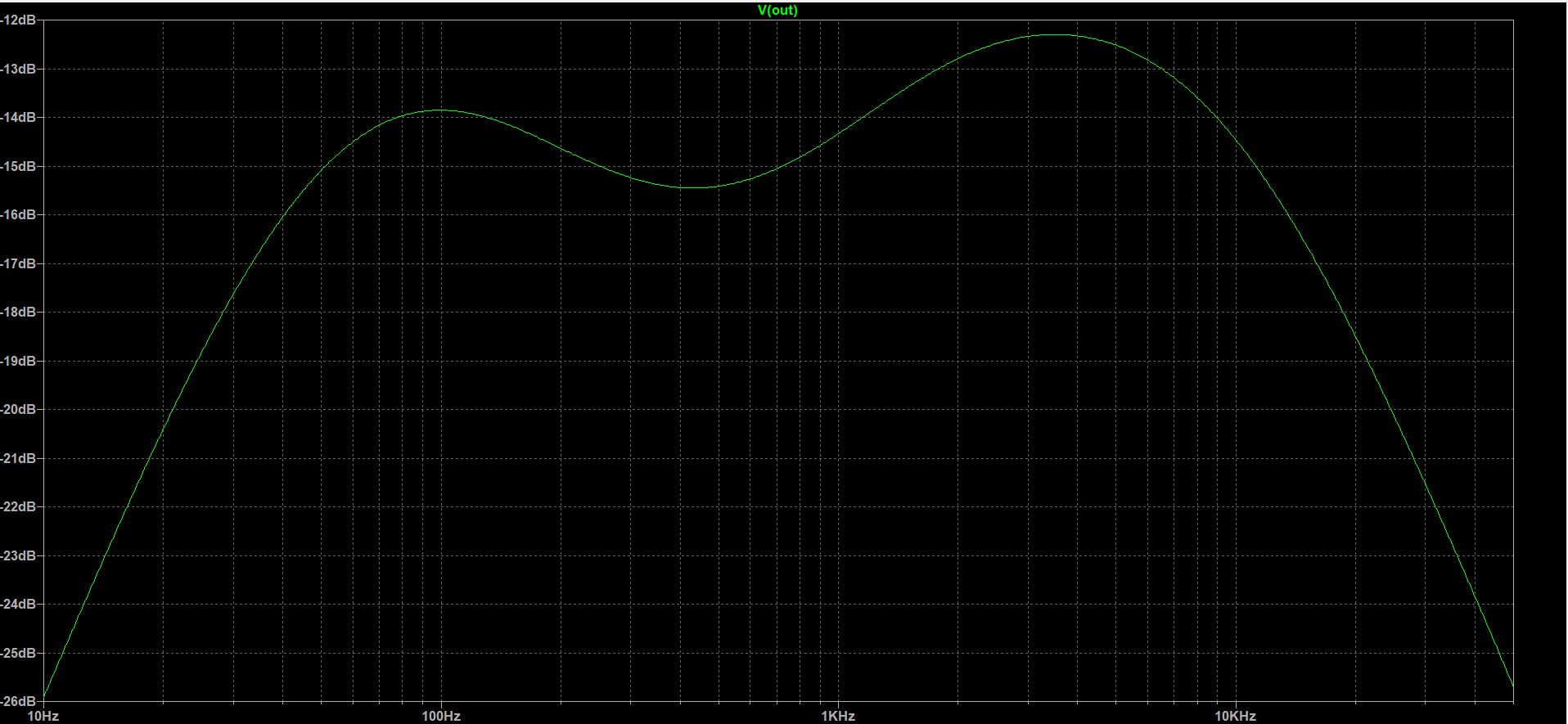
Task: Select the -17dB axis label
Action: coord(18,263)
